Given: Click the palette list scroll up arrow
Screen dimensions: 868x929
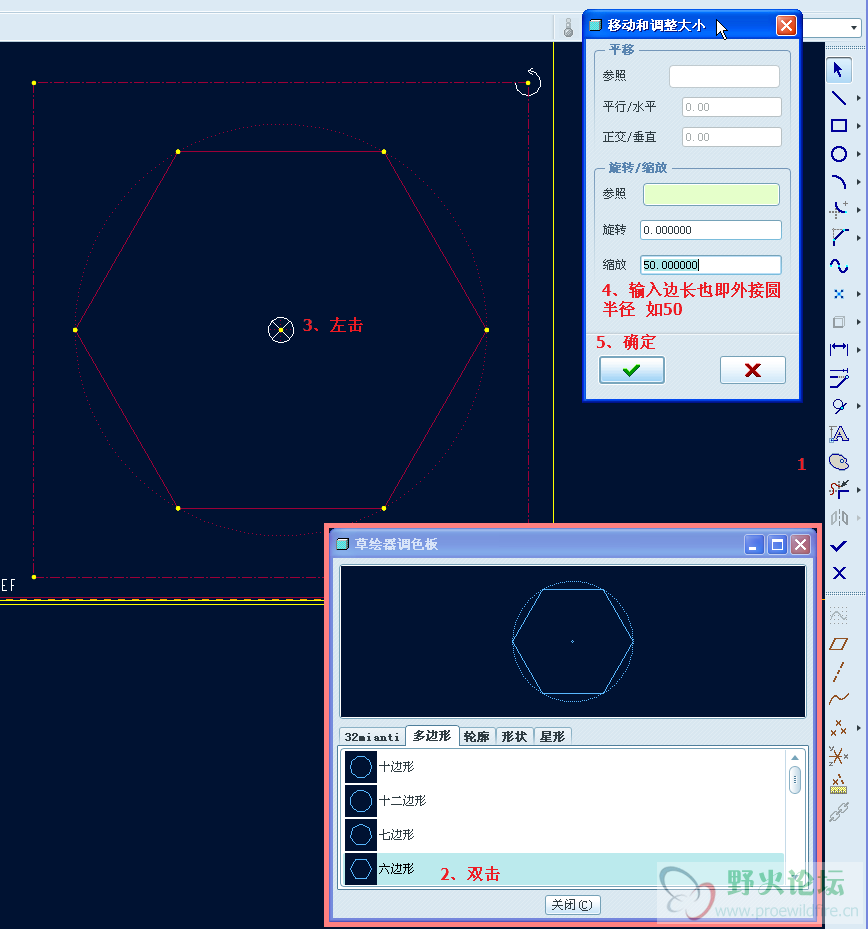Looking at the screenshot, I should pyautogui.click(x=795, y=758).
